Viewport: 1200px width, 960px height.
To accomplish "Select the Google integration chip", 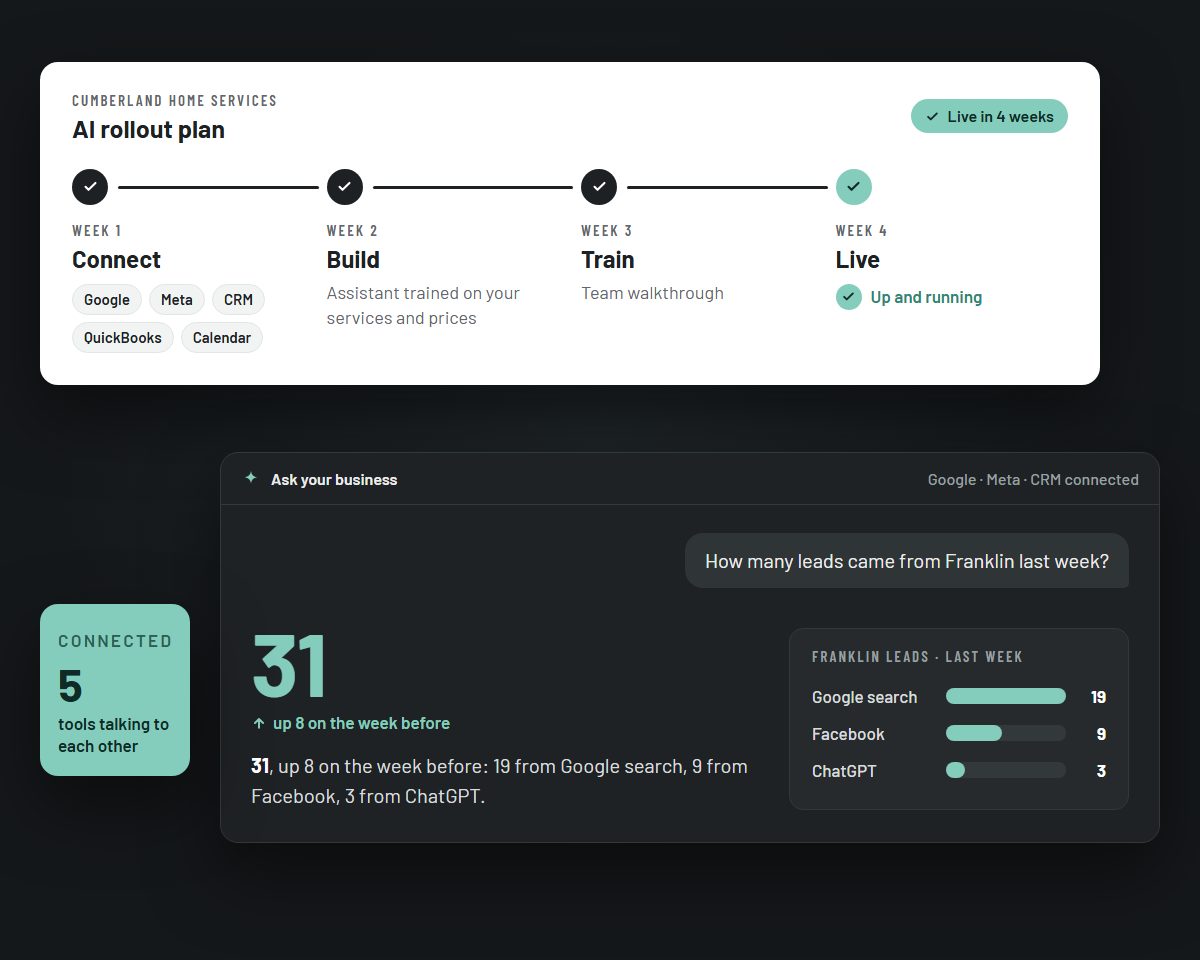I will (x=107, y=300).
